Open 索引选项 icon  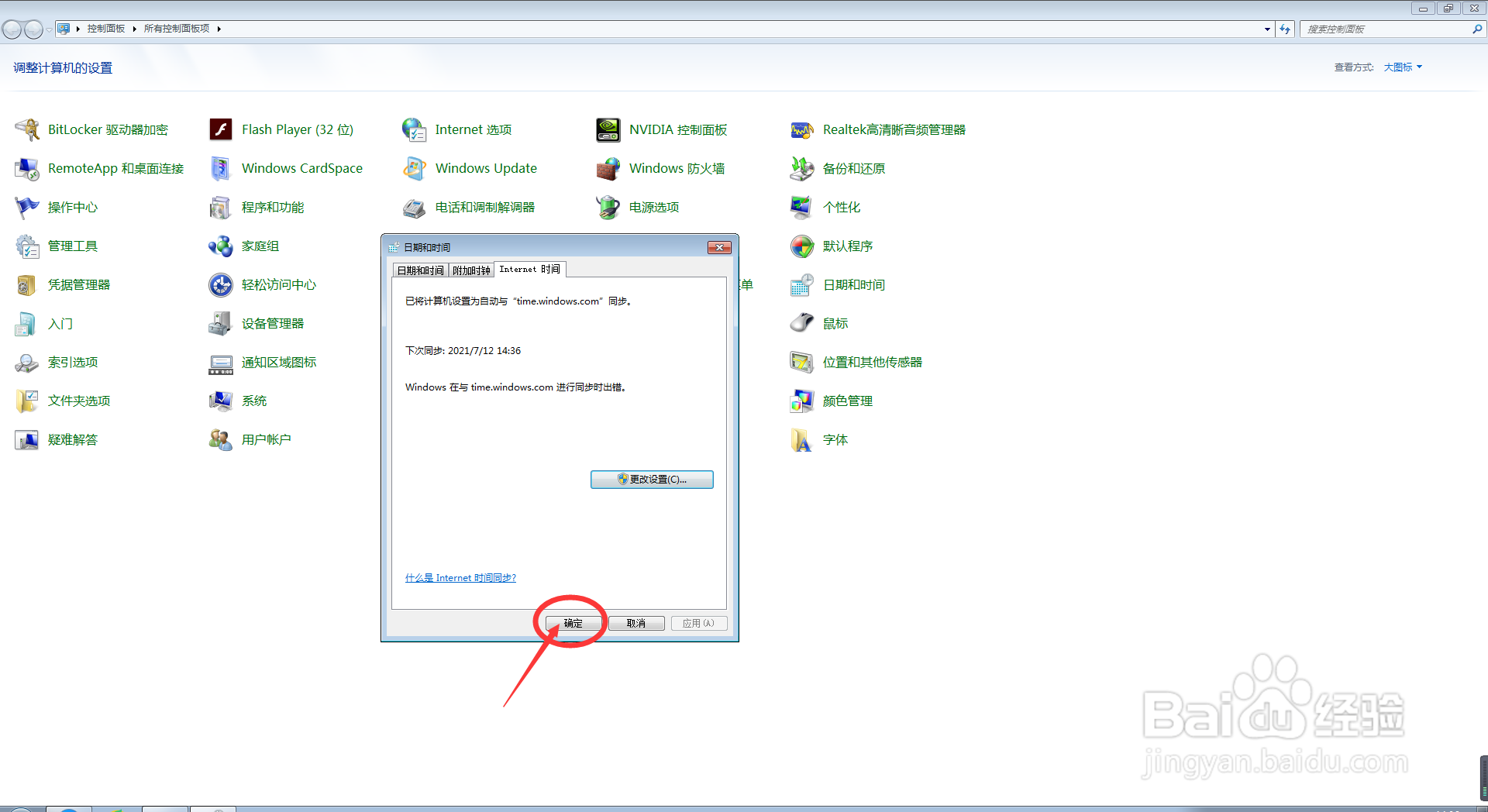[x=27, y=362]
